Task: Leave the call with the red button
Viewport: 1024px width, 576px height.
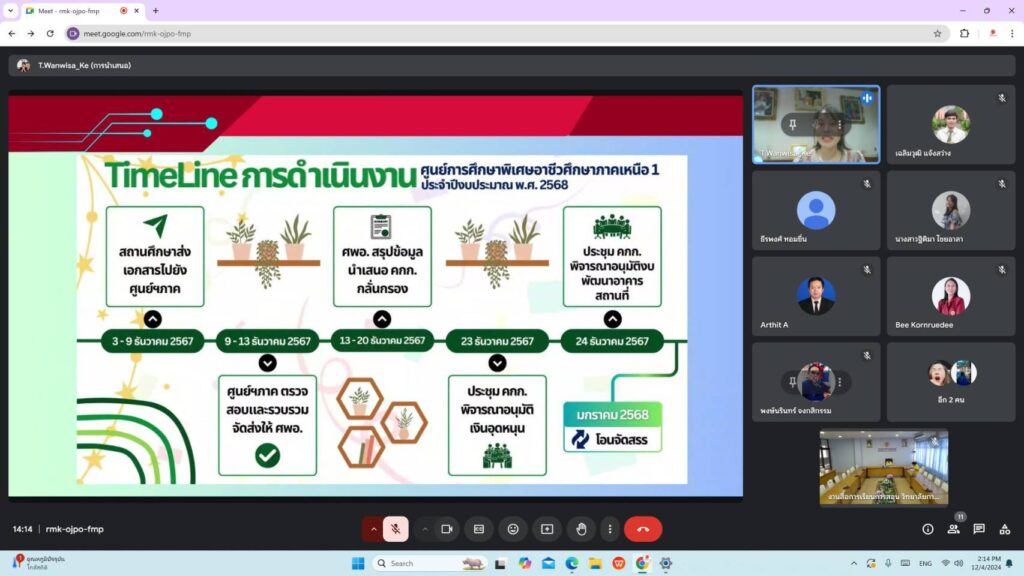Action: coord(643,529)
